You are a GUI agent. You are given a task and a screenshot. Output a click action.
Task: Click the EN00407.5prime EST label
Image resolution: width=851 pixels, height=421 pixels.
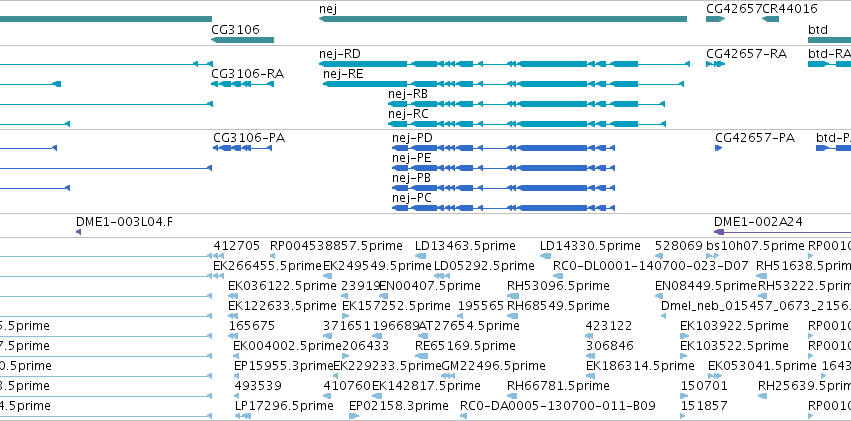pos(429,285)
